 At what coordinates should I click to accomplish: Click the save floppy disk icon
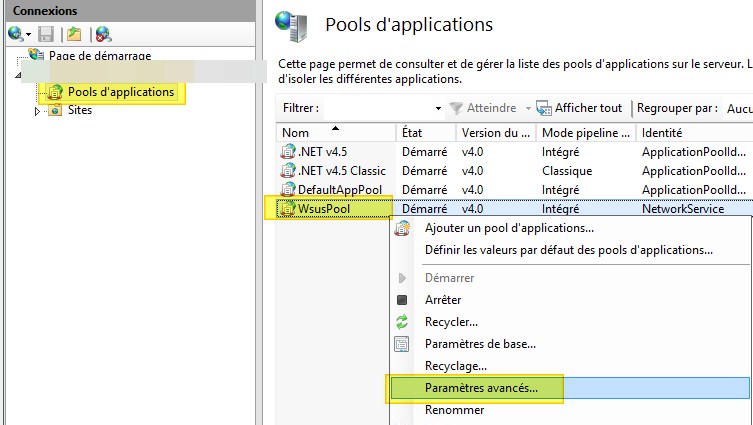(46, 34)
